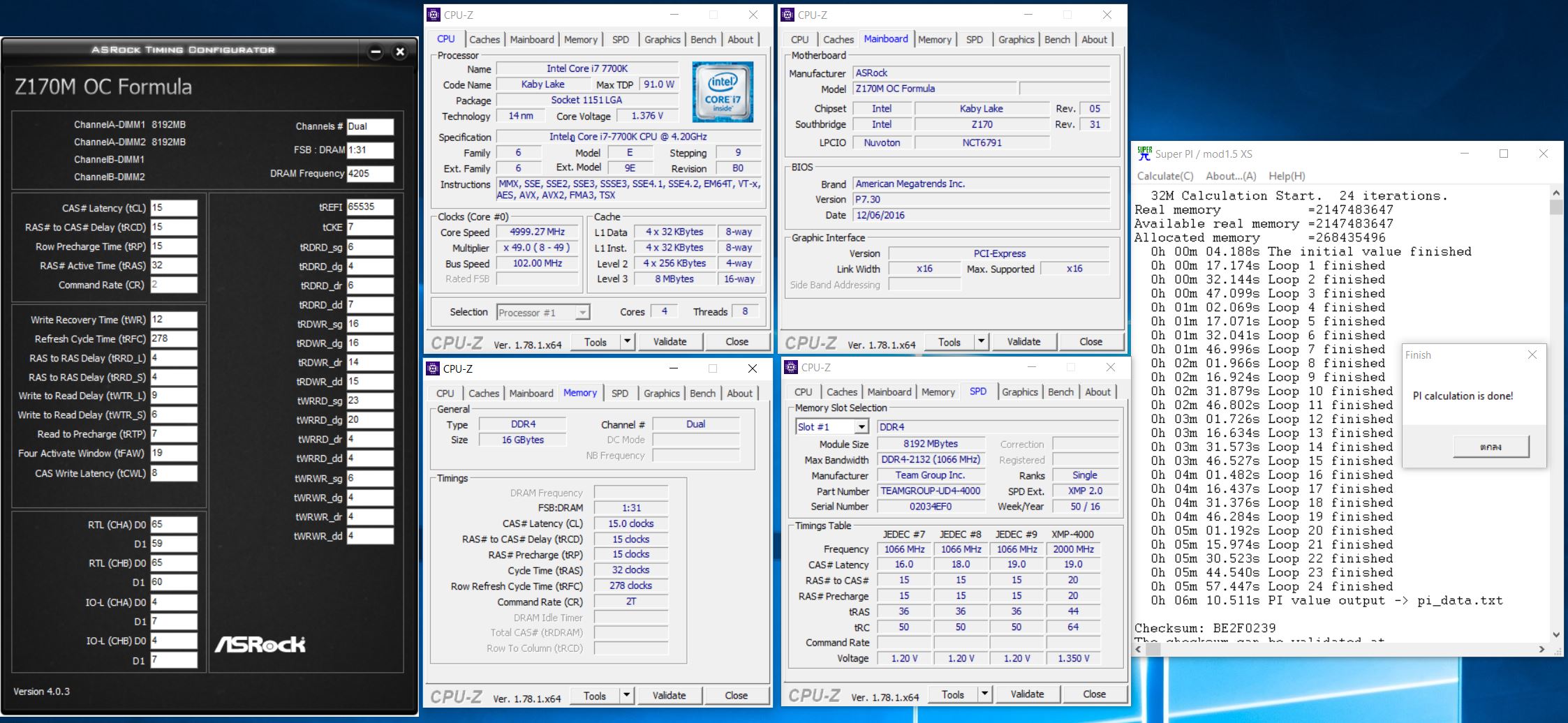Close the ASRock Timing Configurator window
Screen dimensions: 1568x723
[x=400, y=52]
